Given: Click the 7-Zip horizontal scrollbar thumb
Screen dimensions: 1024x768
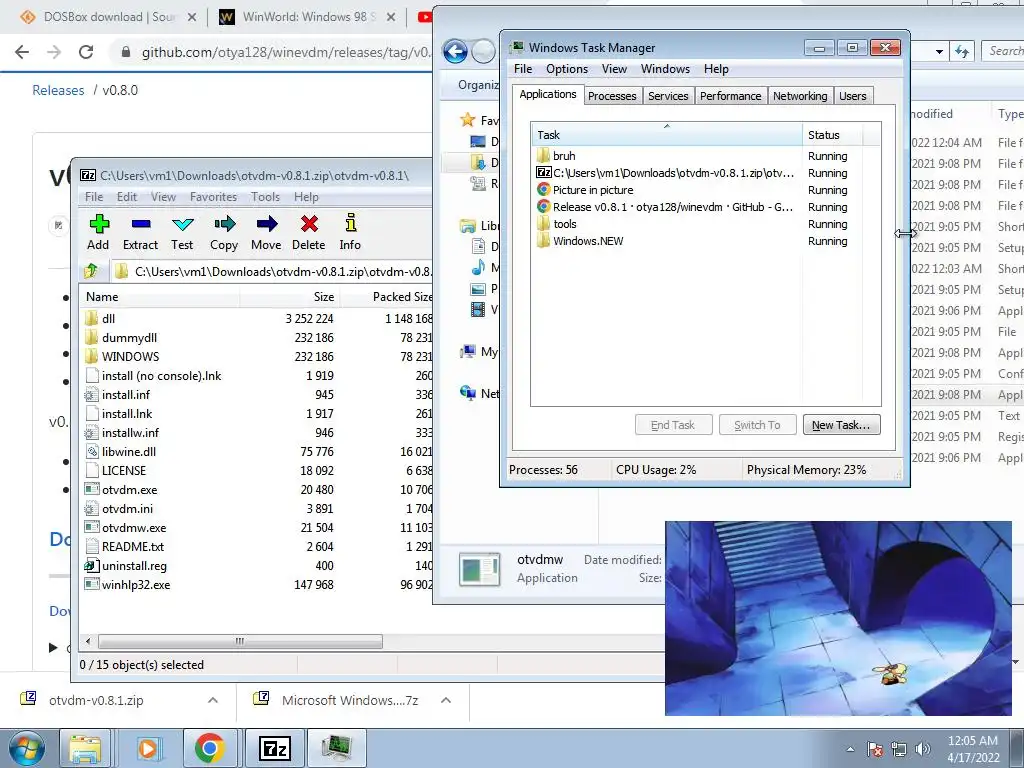Looking at the screenshot, I should point(240,641).
